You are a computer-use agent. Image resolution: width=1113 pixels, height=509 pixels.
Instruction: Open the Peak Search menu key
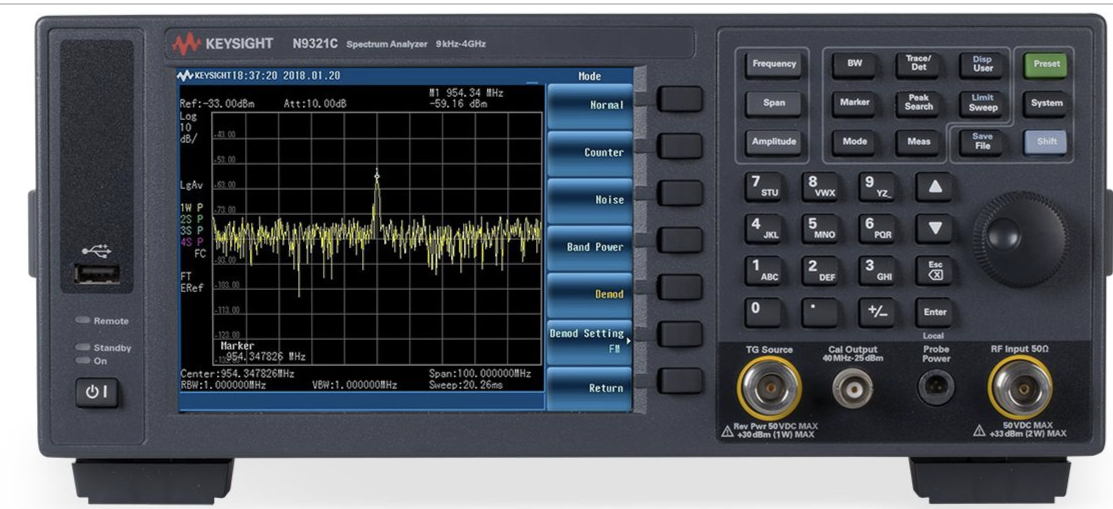click(x=918, y=102)
